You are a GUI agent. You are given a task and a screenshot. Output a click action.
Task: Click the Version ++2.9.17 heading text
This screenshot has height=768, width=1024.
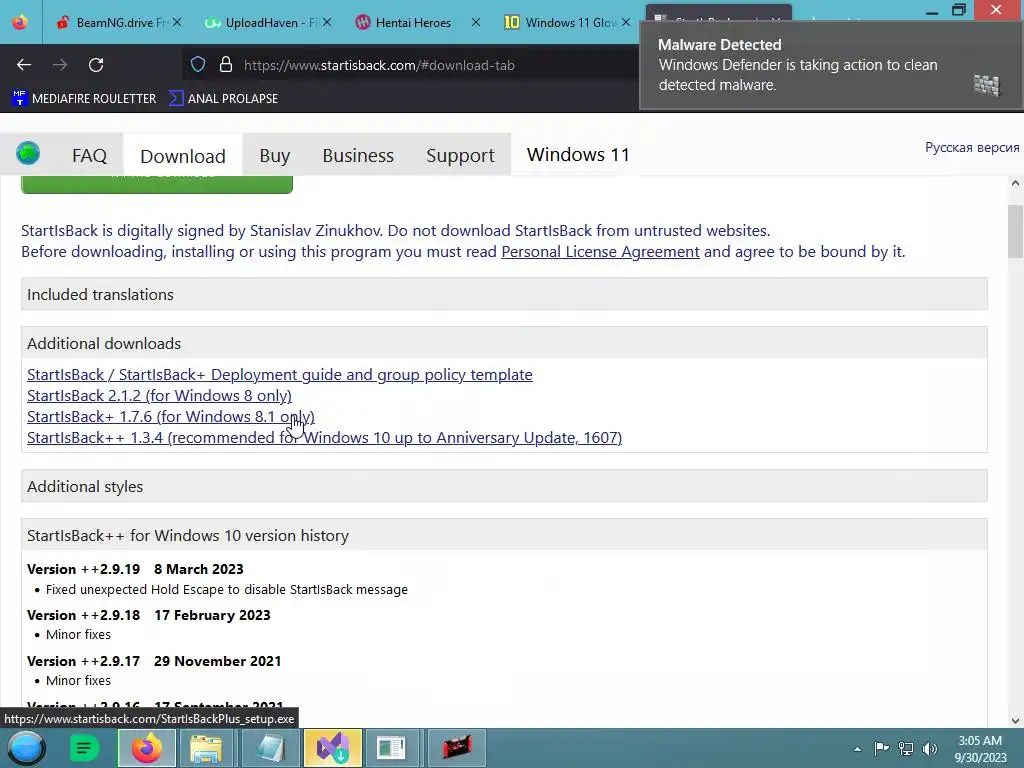(x=84, y=661)
